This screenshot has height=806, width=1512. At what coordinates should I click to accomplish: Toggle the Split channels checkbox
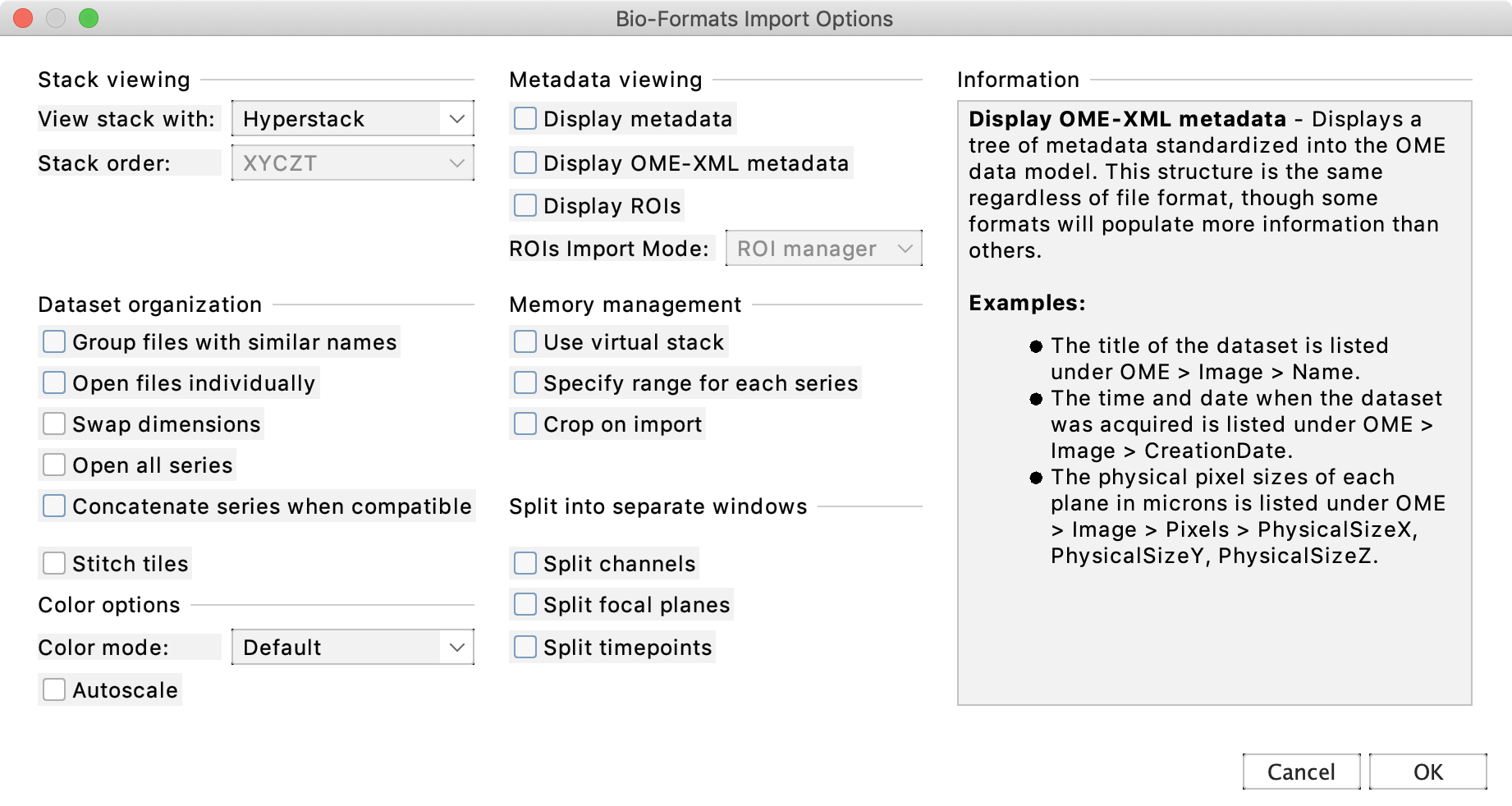click(525, 563)
